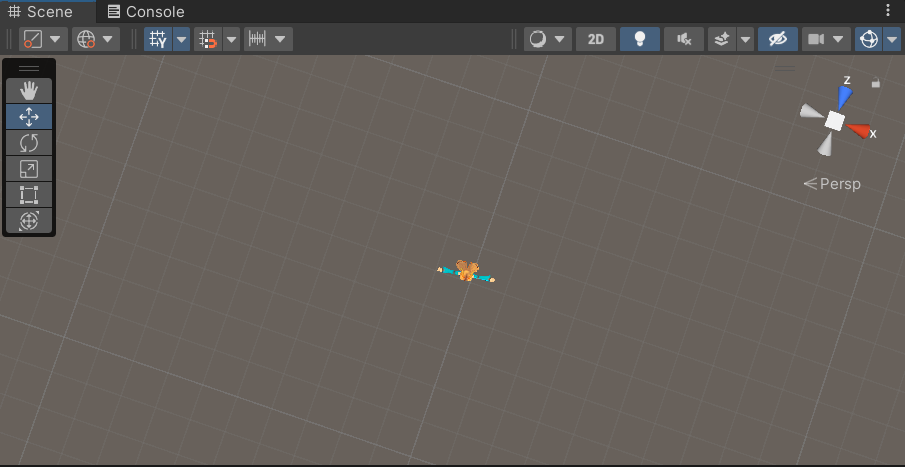The width and height of the screenshot is (905, 467).
Task: Open the Console tab
Action: click(146, 12)
